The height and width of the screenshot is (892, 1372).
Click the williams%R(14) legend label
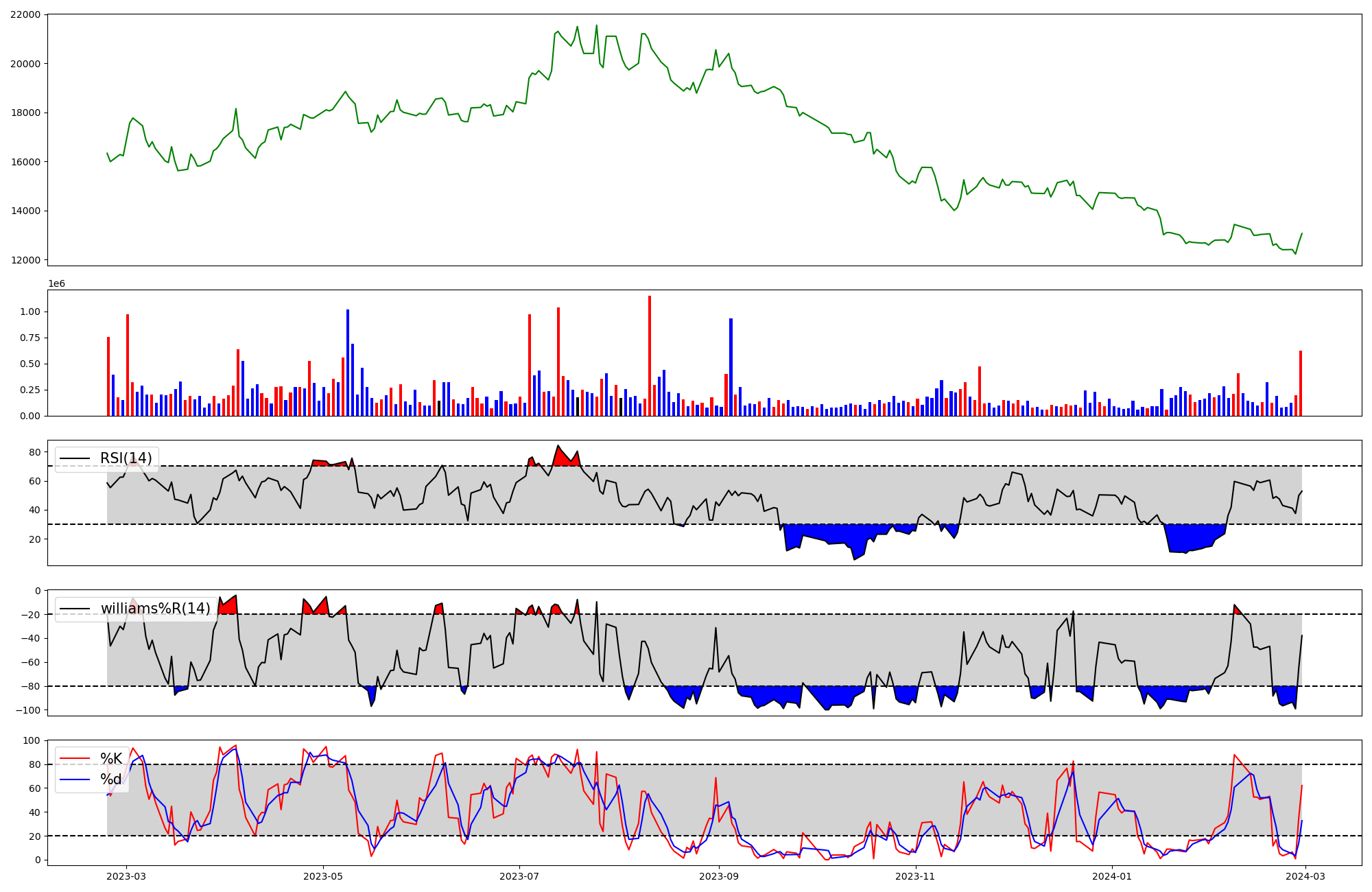tap(156, 609)
